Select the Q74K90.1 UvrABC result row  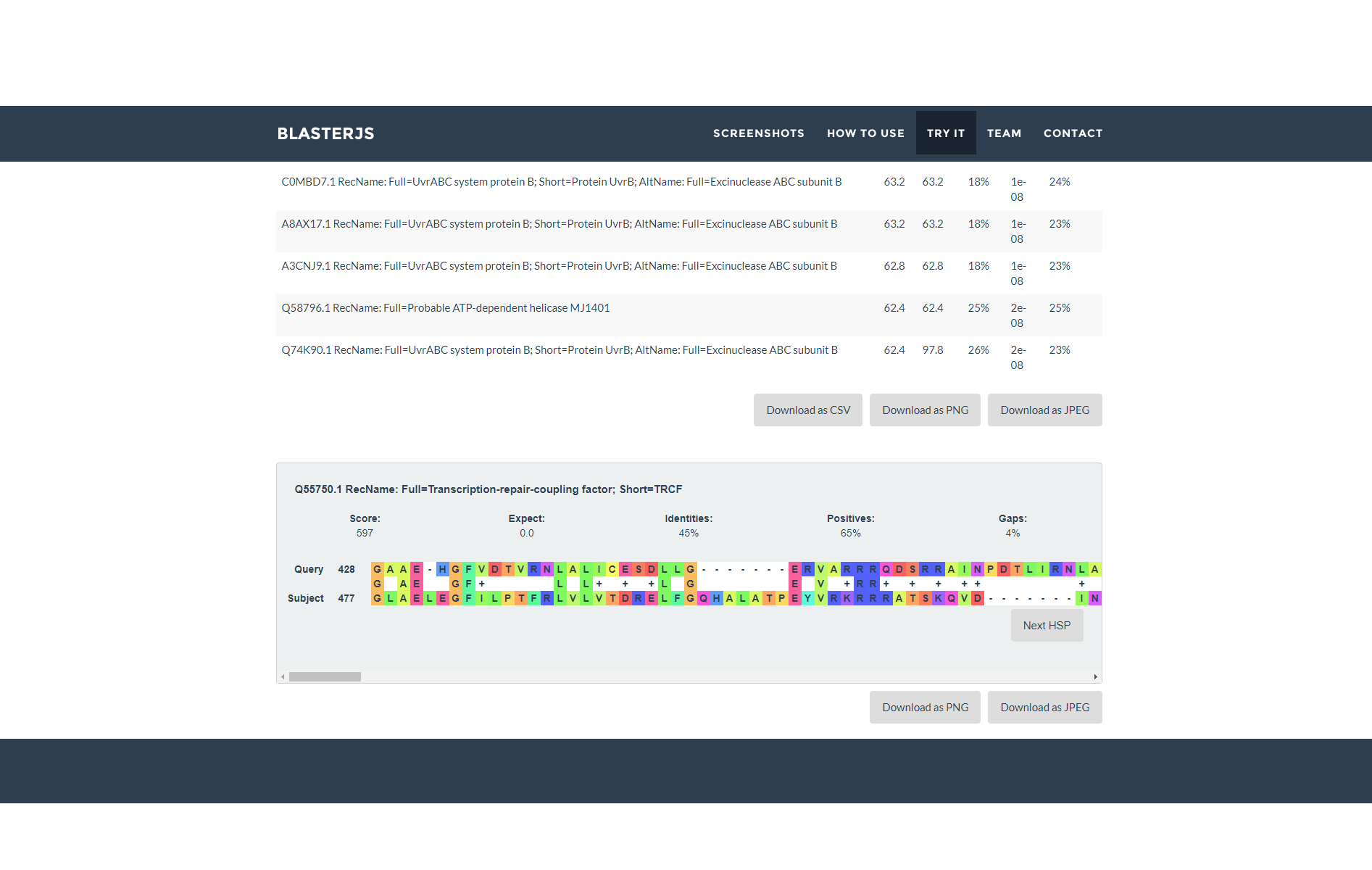[x=559, y=350]
